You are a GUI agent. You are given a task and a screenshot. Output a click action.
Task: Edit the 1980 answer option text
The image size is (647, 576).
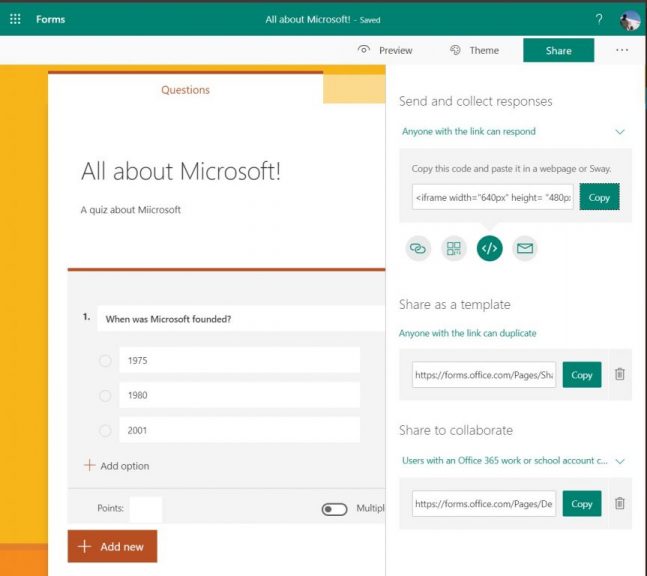(x=239, y=395)
